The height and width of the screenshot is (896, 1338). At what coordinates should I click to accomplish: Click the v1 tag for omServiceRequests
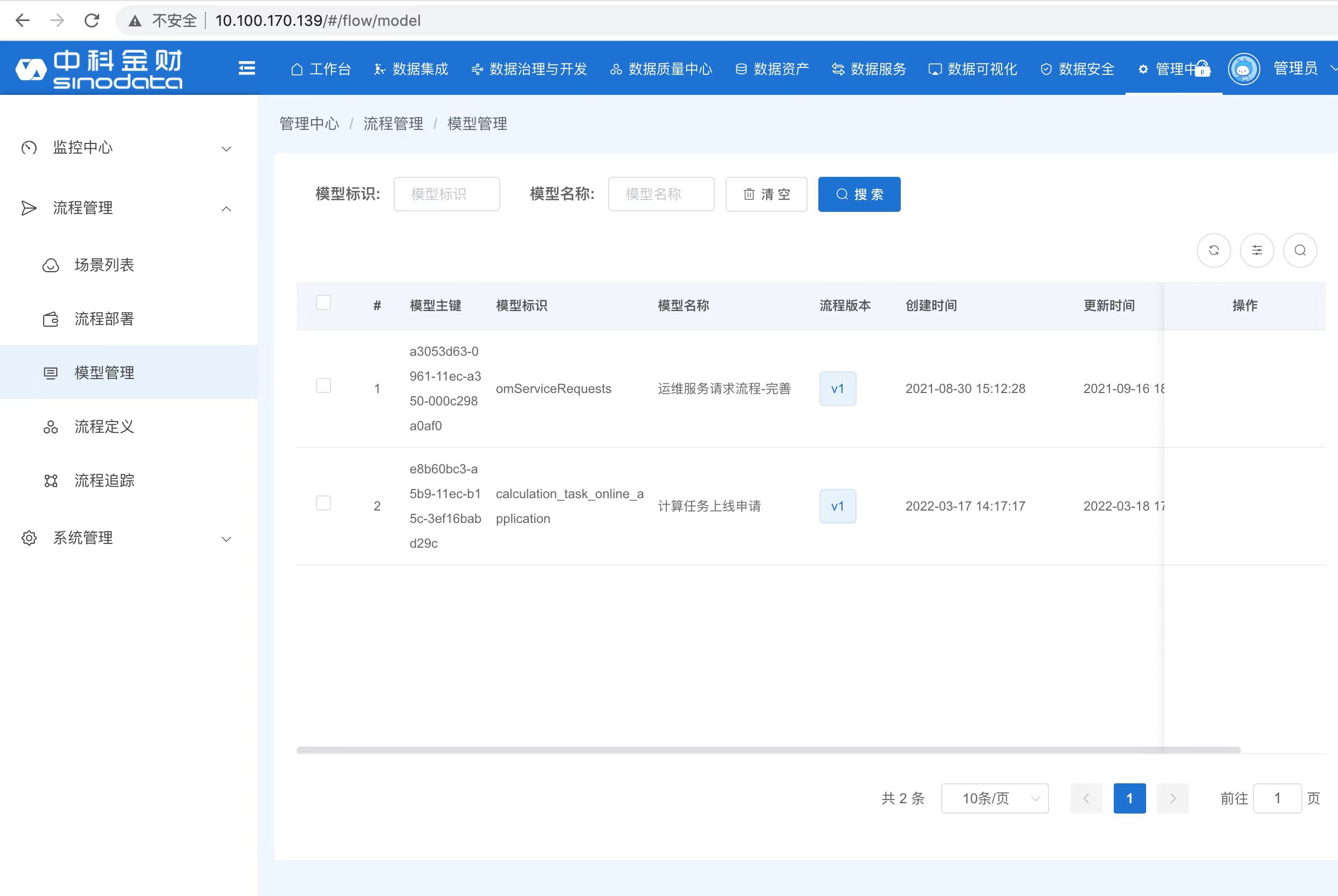[x=838, y=389]
